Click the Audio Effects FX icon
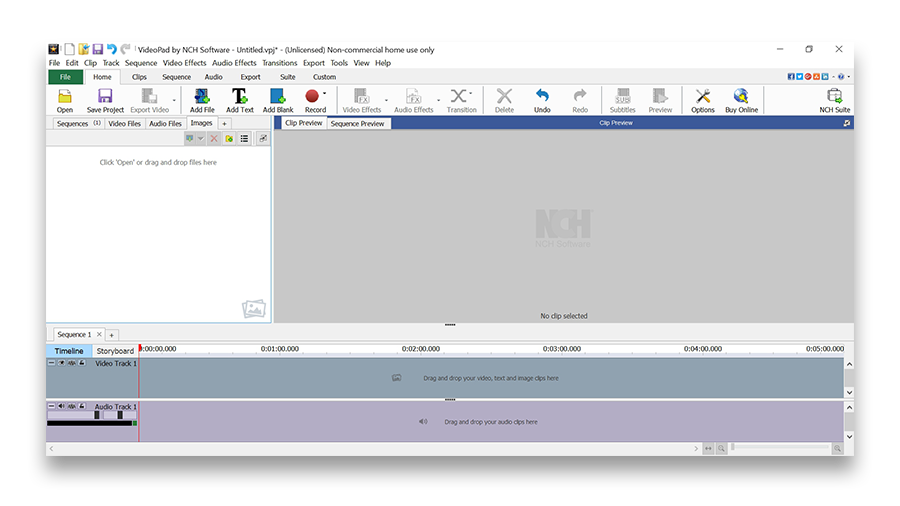This screenshot has height=506, width=900. tap(413, 96)
